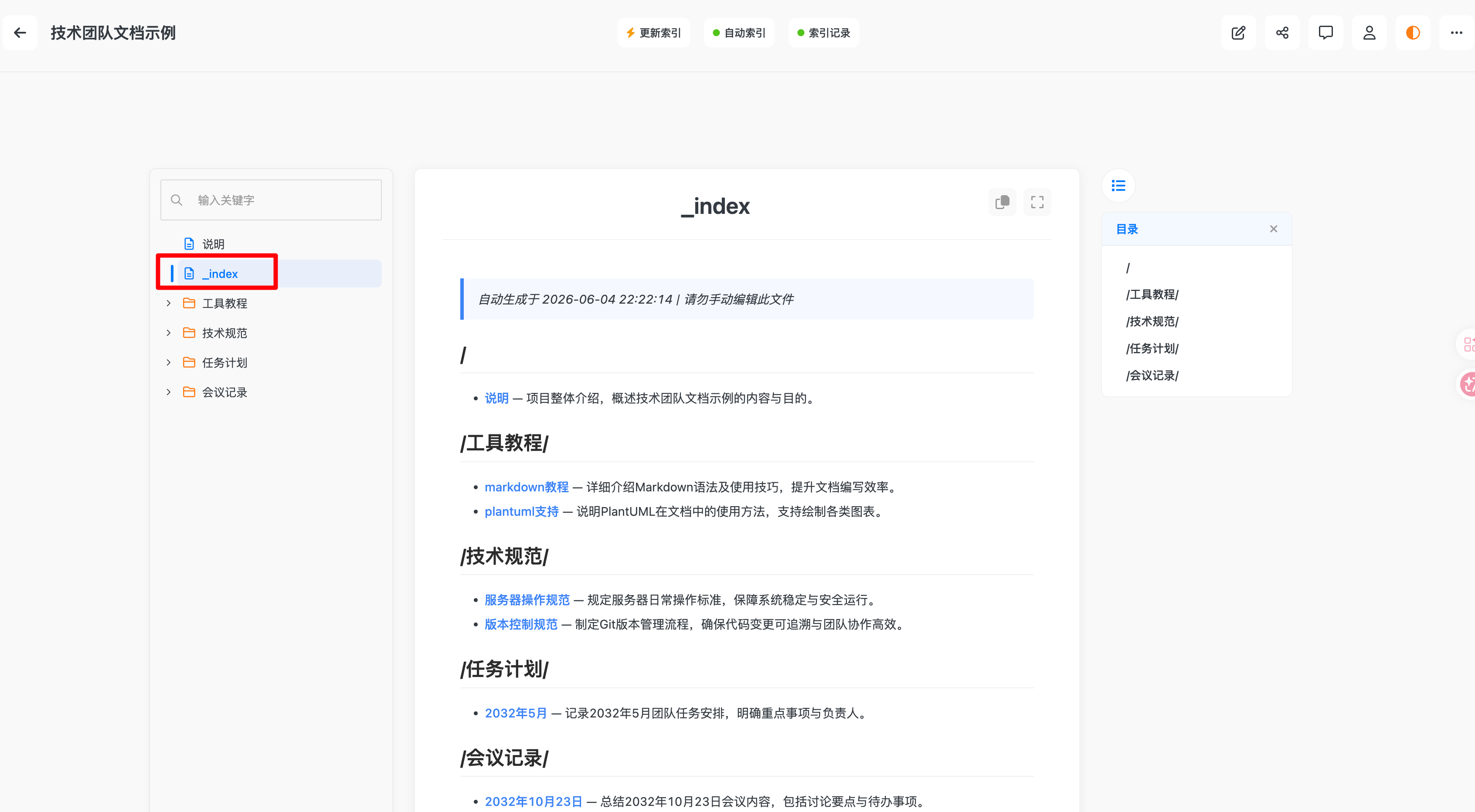Focus the 输入关键字 search field

pos(271,200)
